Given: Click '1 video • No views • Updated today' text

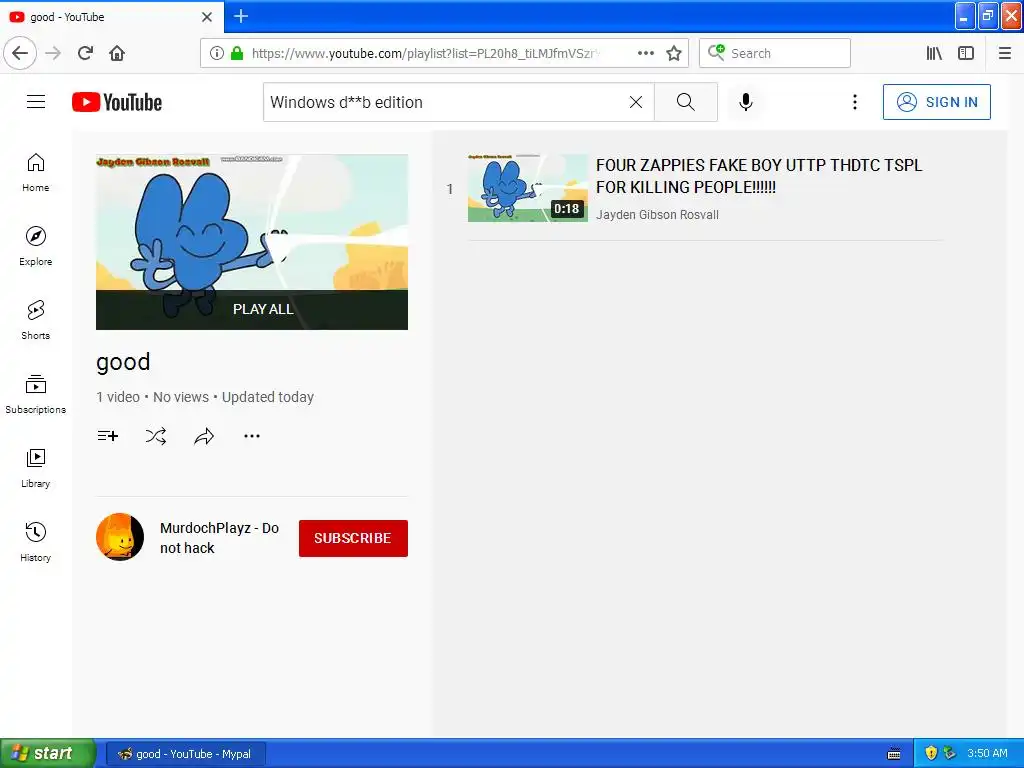Looking at the screenshot, I should pyautogui.click(x=205, y=397).
